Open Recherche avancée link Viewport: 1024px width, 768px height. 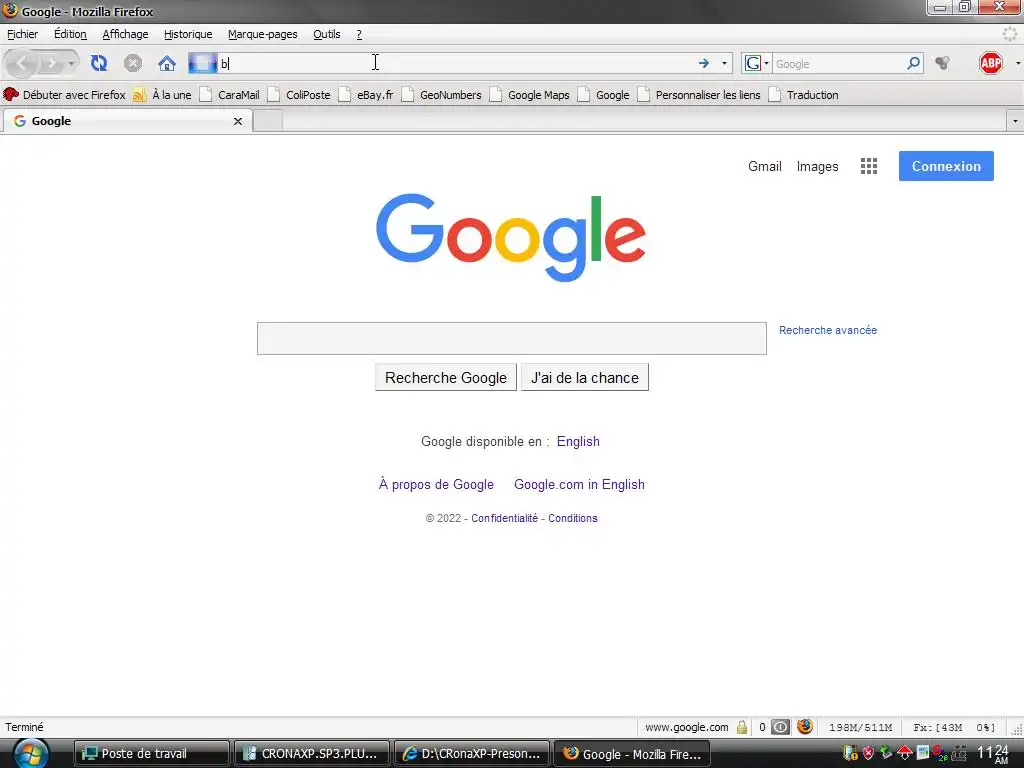coord(827,330)
